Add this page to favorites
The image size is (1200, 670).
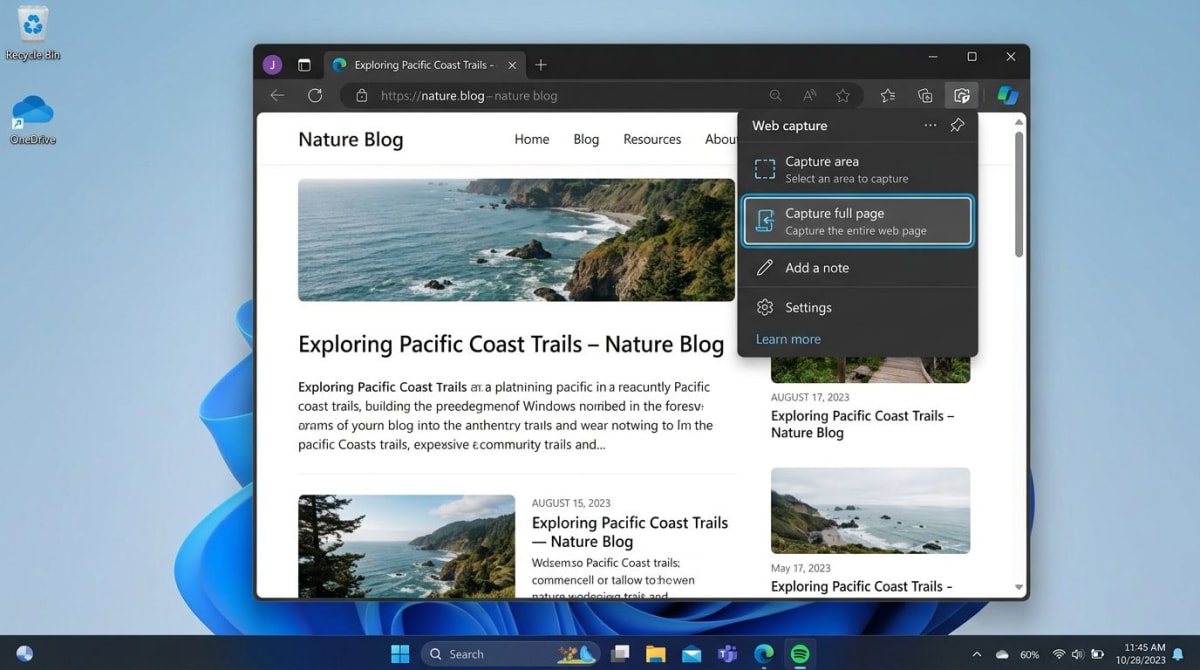[843, 95]
